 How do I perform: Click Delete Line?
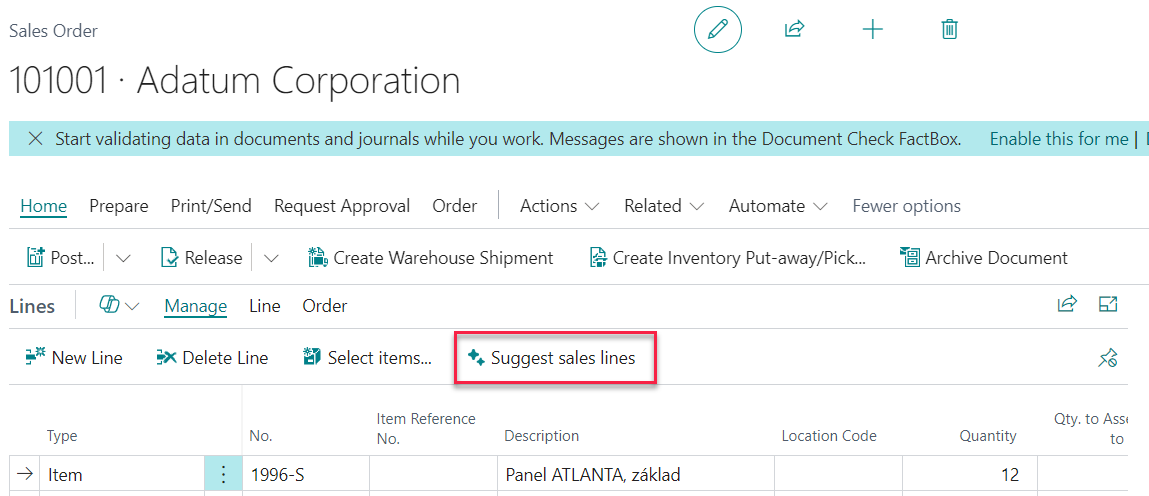[212, 358]
